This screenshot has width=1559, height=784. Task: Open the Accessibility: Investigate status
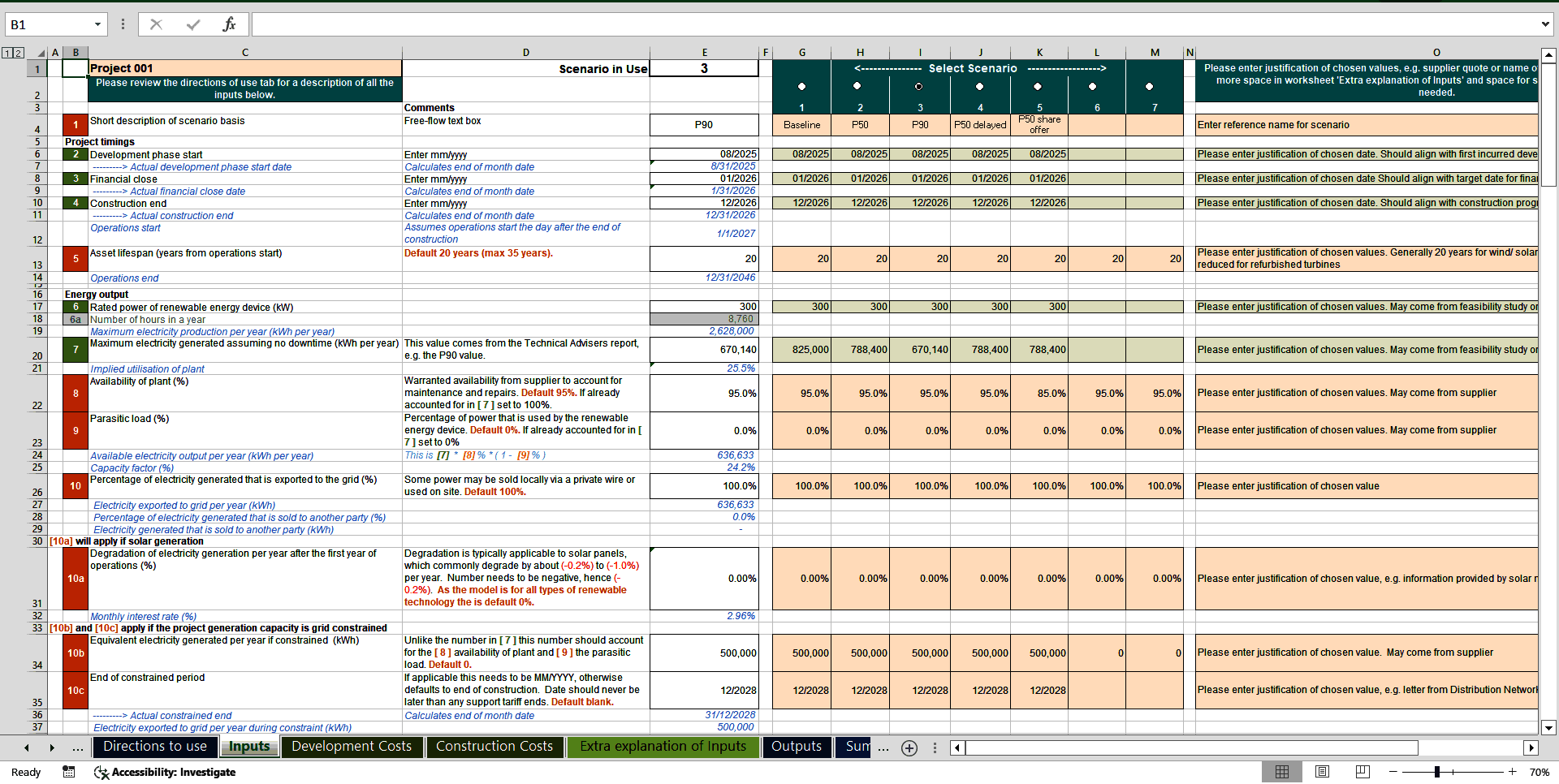[x=165, y=772]
